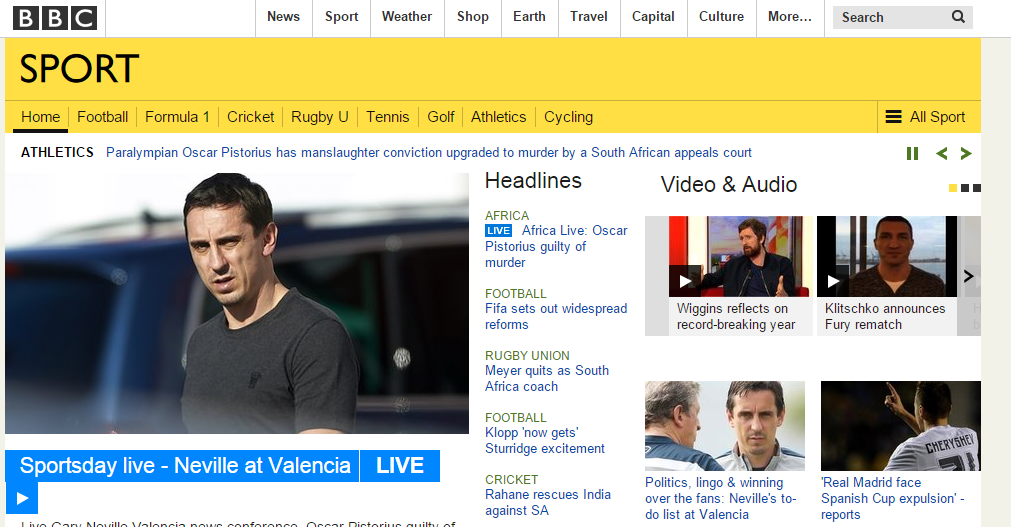The width and height of the screenshot is (1011, 527).
Task: Open the Shop link
Action: click(x=473, y=17)
